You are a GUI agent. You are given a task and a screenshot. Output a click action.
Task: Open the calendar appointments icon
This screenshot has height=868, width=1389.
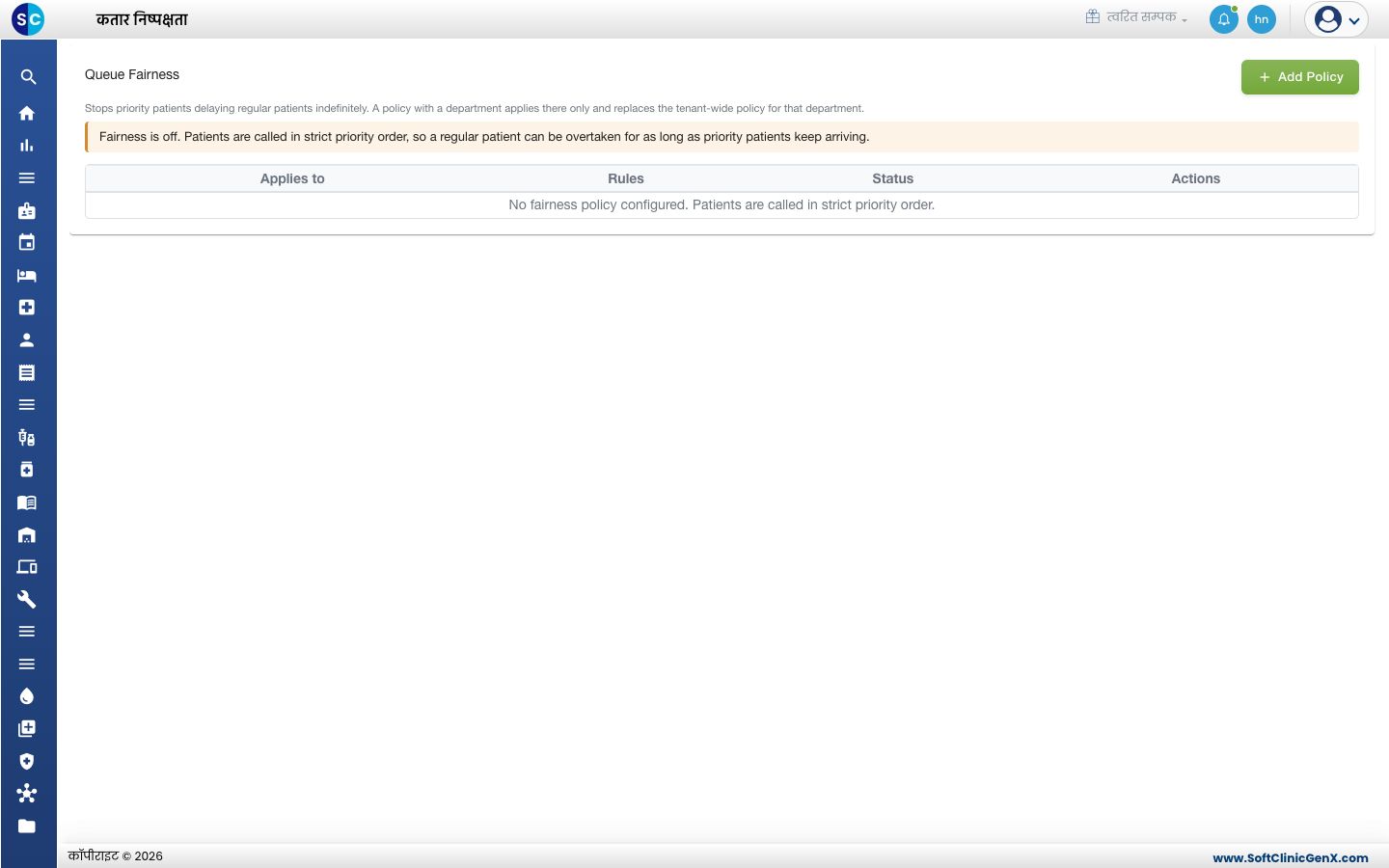[27, 242]
